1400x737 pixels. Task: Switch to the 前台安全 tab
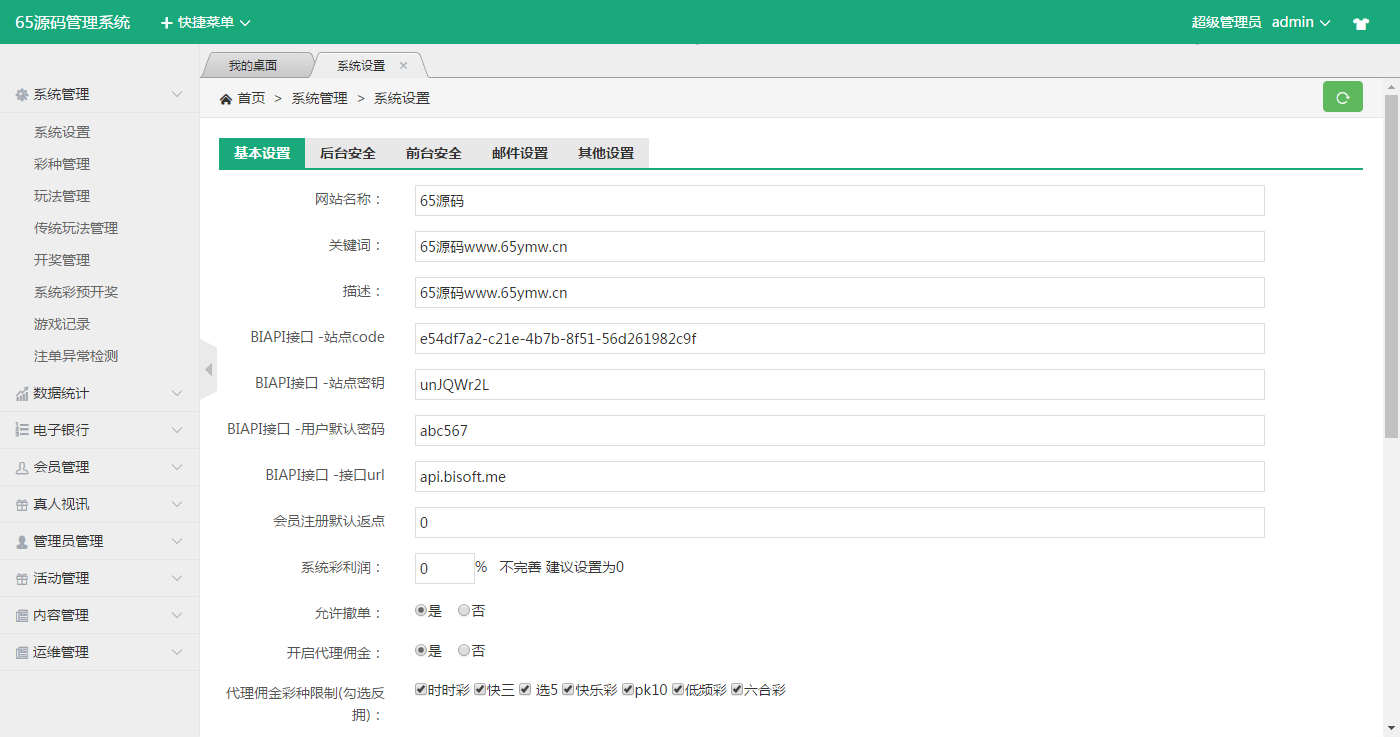click(x=434, y=153)
